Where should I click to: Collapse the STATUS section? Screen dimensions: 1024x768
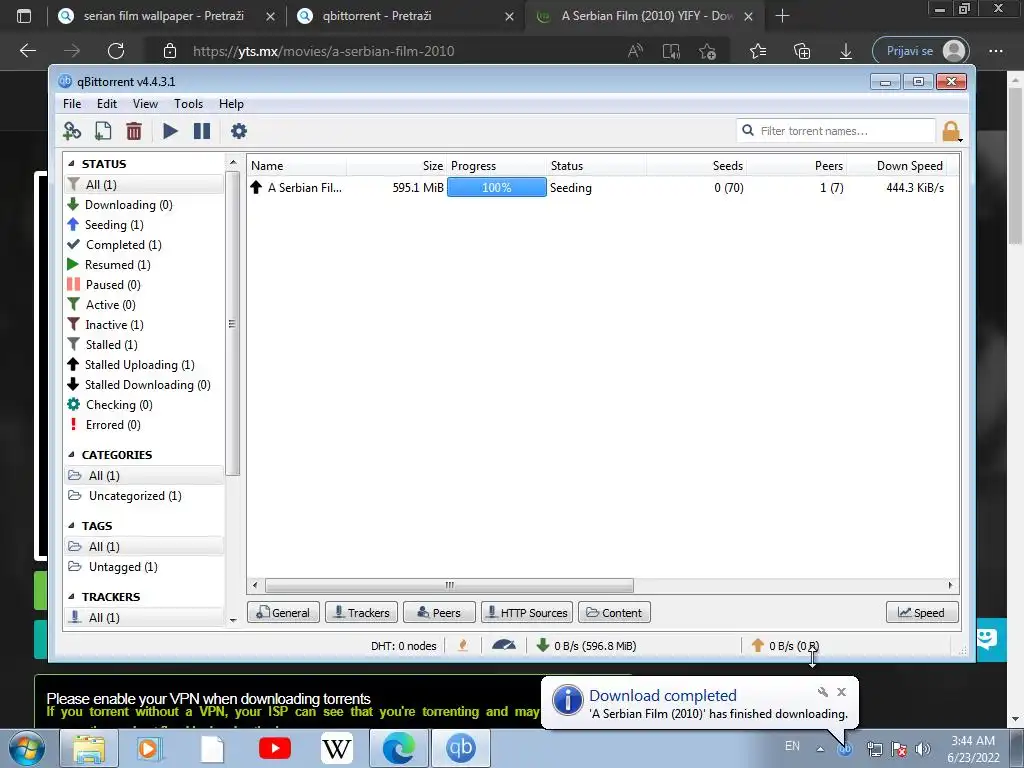tap(71, 164)
